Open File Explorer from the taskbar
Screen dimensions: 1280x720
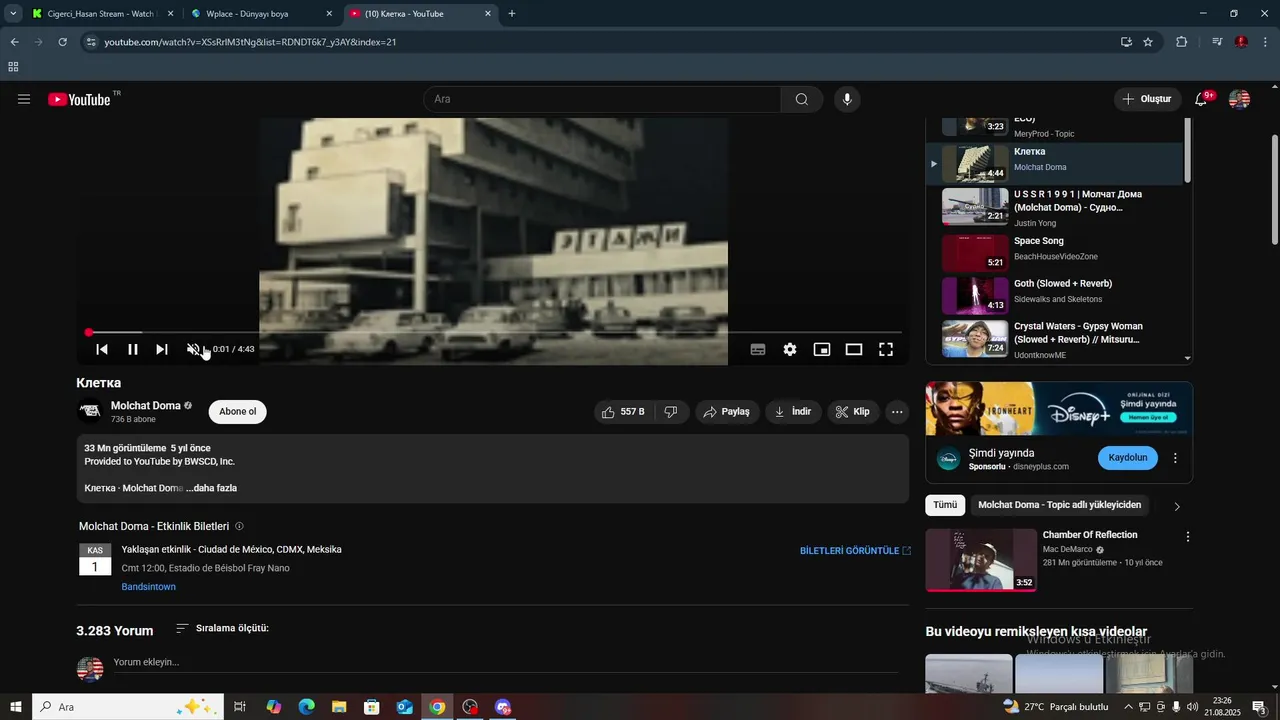tap(339, 707)
